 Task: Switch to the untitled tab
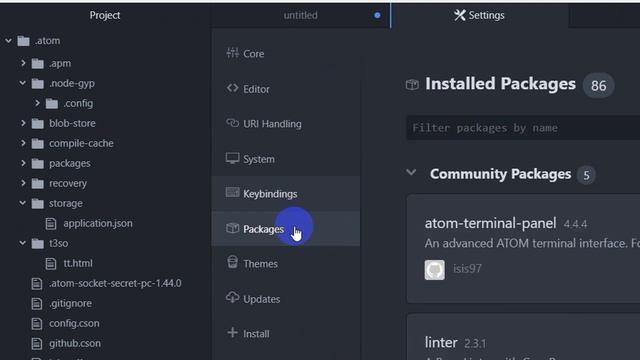pyautogui.click(x=300, y=16)
